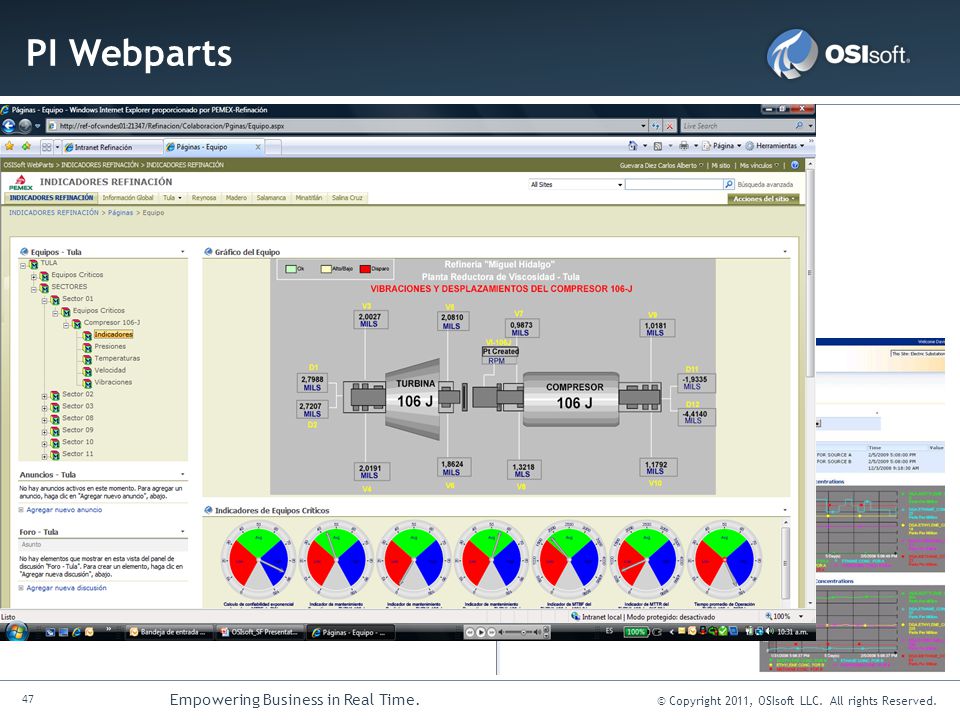Expand the Sector 03 tree node
Image resolution: width=960 pixels, height=720 pixels.
point(44,408)
